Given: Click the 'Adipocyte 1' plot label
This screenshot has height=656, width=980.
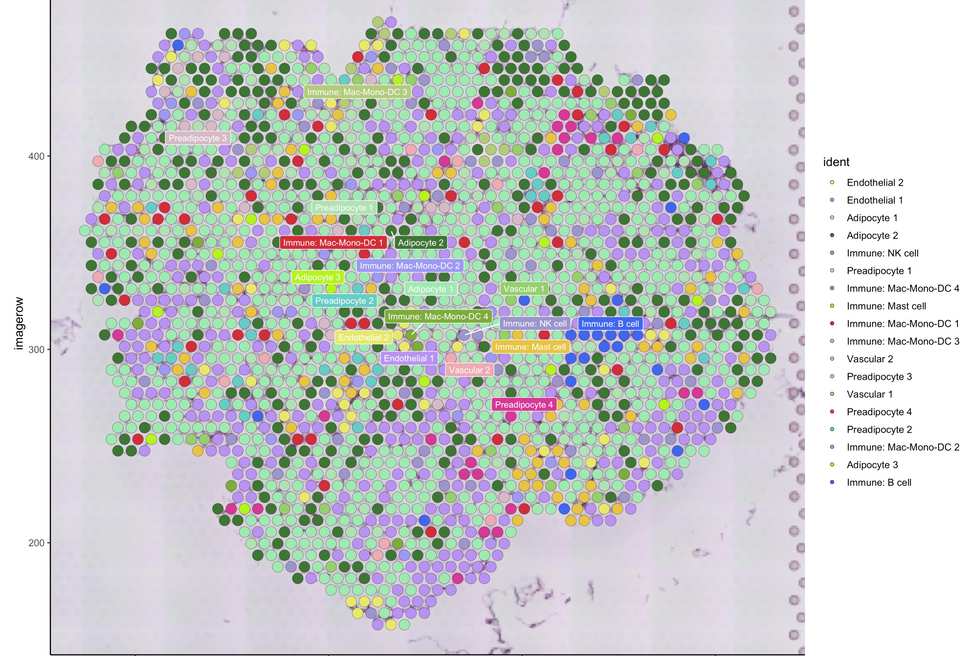Looking at the screenshot, I should tap(431, 289).
